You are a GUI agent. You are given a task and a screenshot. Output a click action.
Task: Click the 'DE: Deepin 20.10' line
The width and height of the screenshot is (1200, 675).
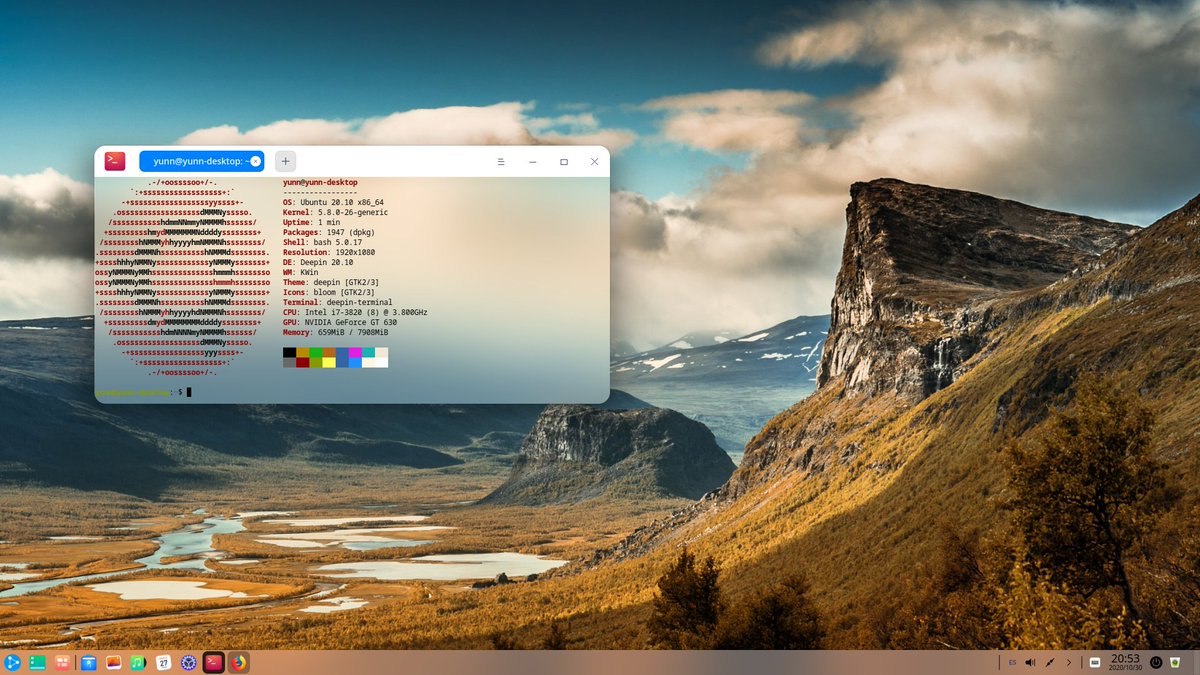[x=317, y=262]
